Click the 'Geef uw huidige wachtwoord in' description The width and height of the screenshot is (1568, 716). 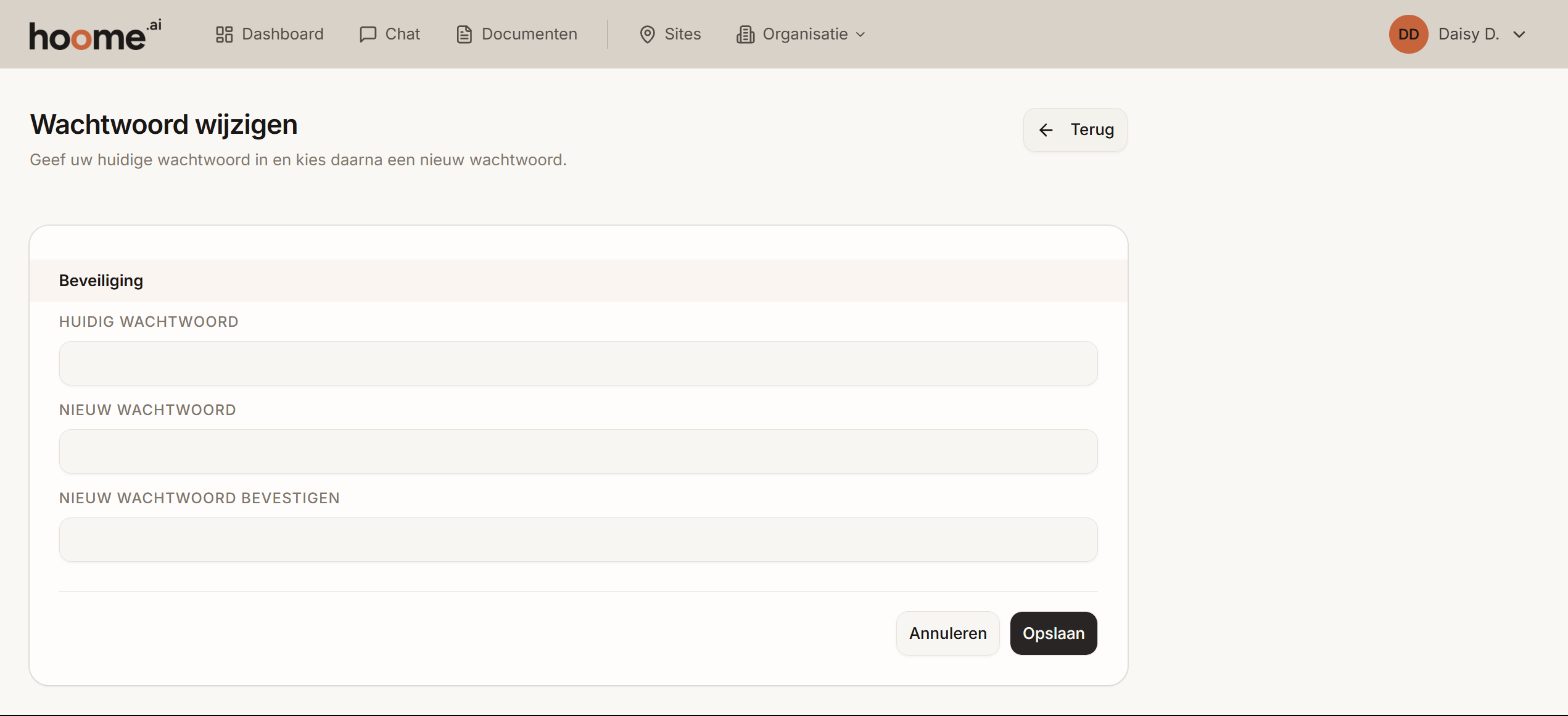298,160
